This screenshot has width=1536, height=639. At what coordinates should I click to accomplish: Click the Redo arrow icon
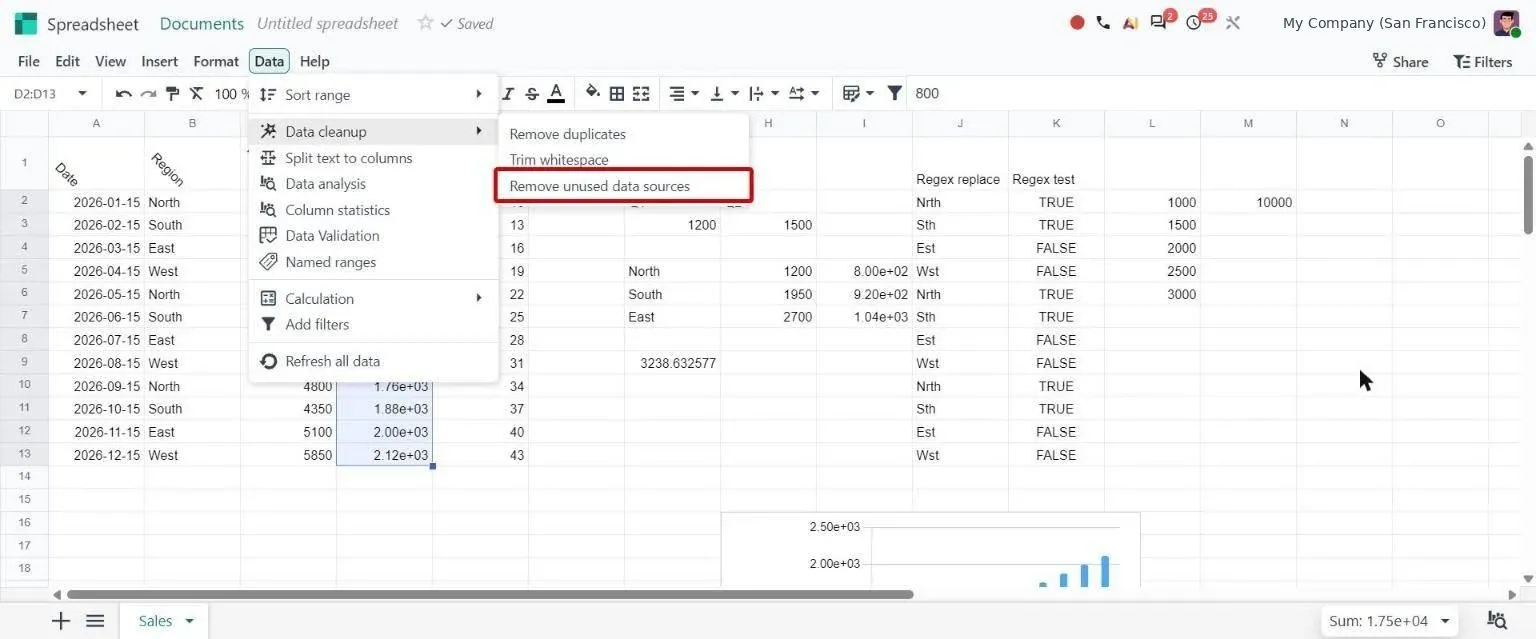(x=148, y=94)
